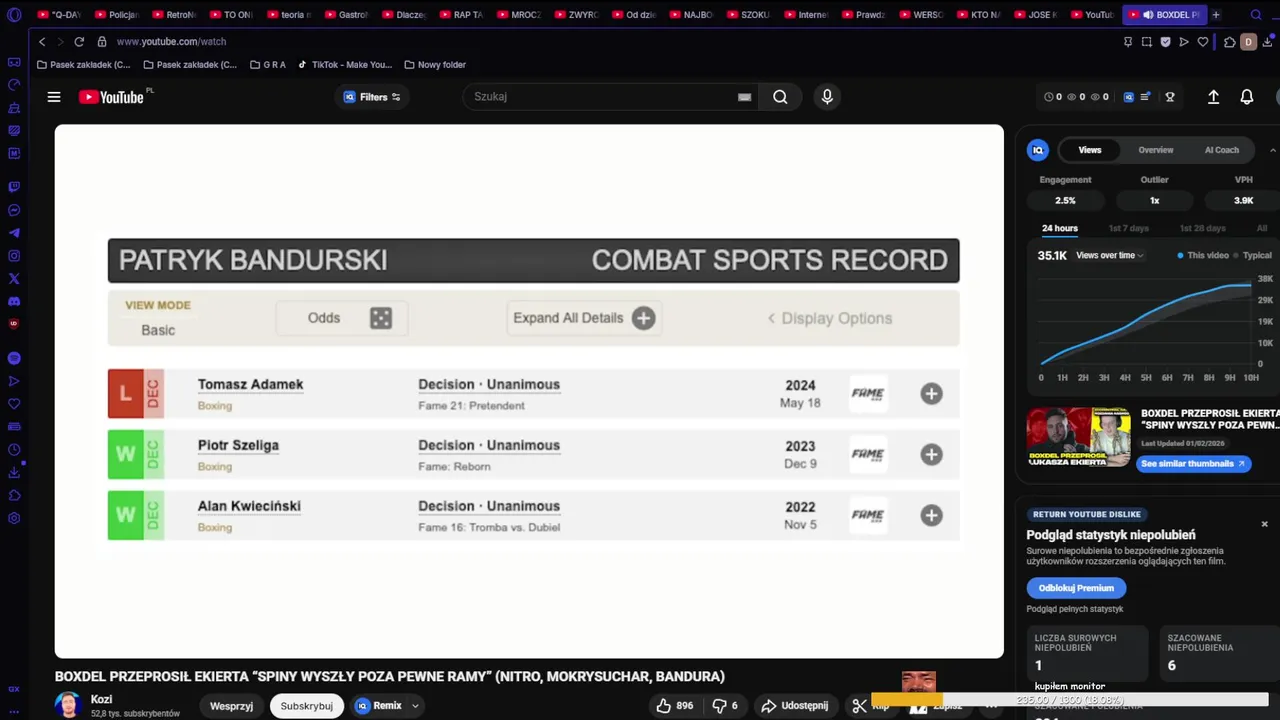Open YouTube notifications bell
This screenshot has height=720, width=1280.
pyautogui.click(x=1247, y=97)
